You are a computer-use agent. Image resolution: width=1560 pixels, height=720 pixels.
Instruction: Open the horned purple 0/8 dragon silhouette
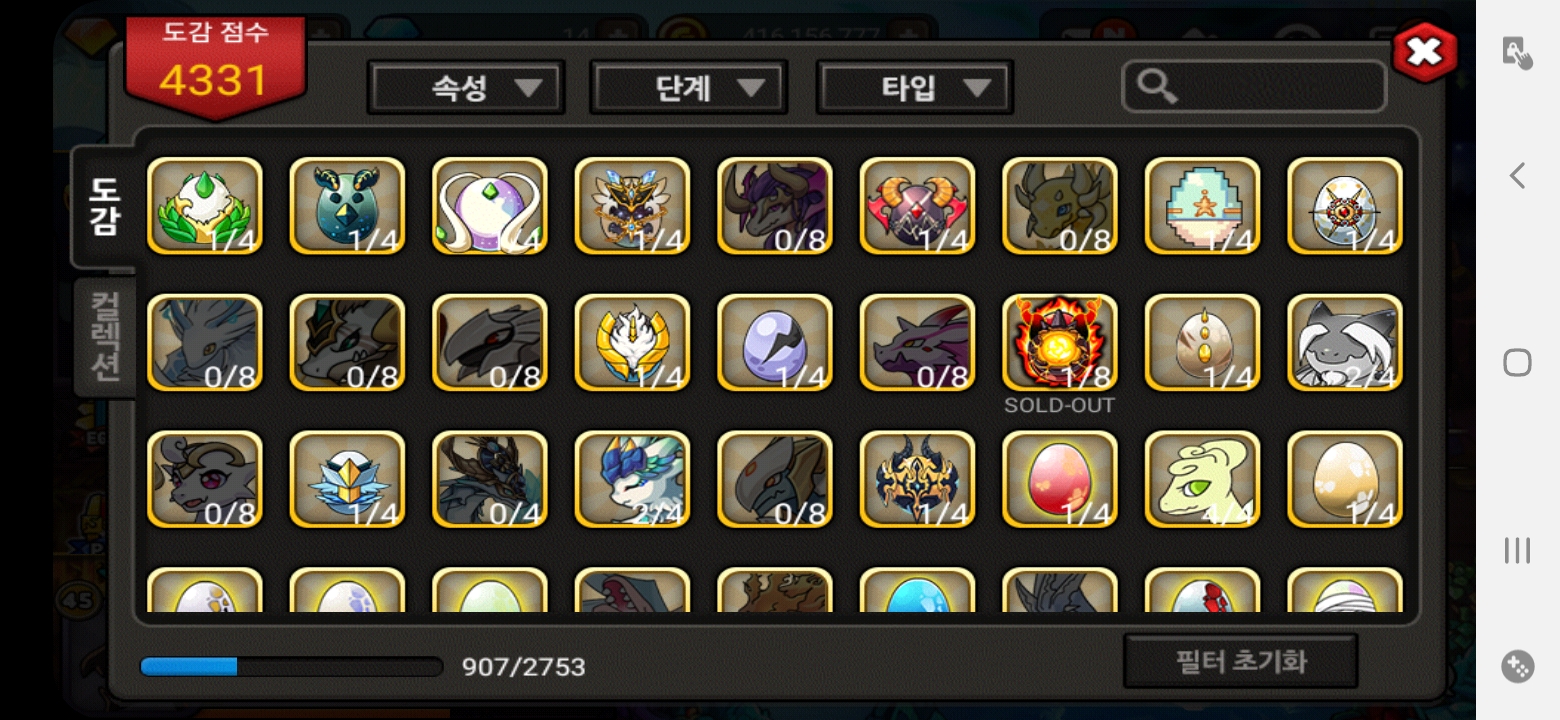click(775, 205)
